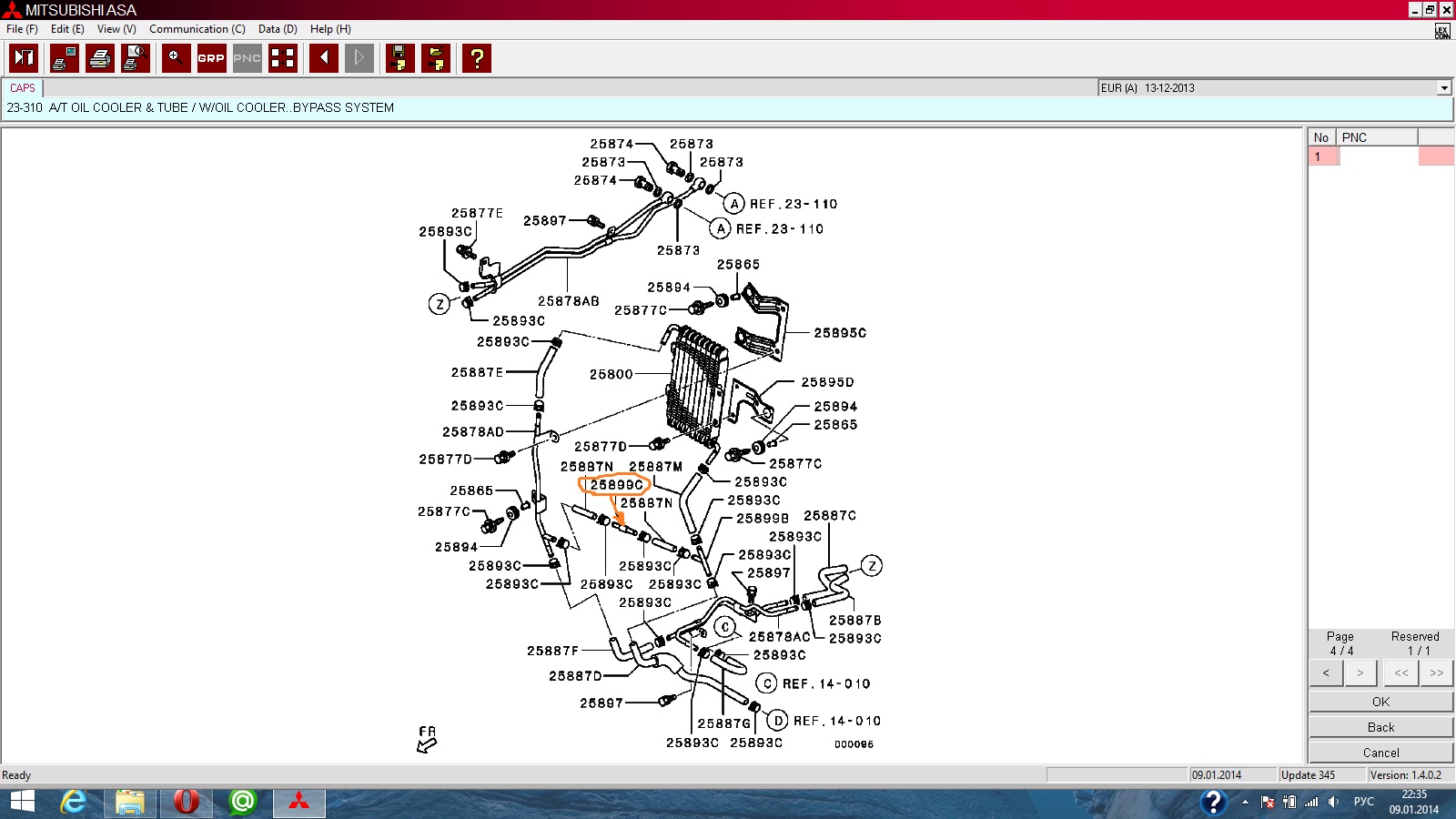The height and width of the screenshot is (819, 1456).
Task: Go to next page with the > button
Action: 1360,673
